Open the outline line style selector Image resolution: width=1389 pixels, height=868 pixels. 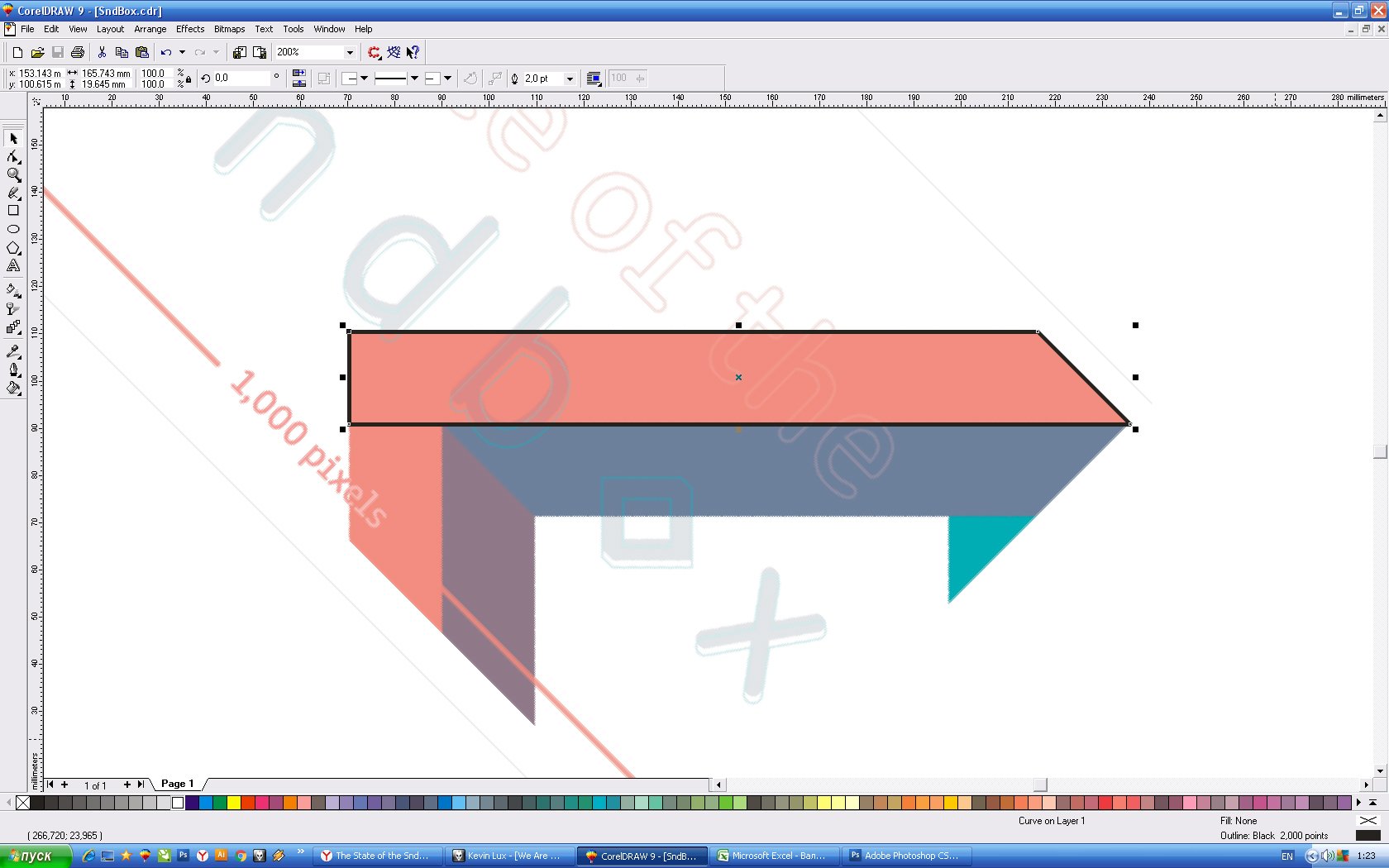[x=397, y=79]
